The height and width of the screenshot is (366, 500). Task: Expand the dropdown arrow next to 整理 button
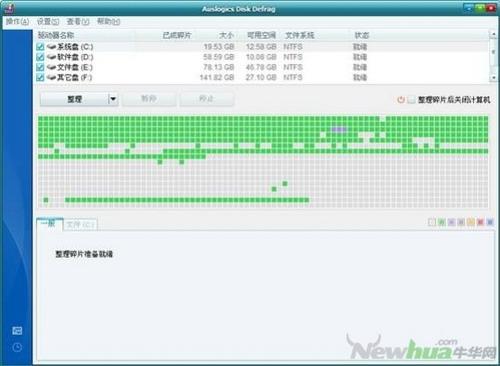point(113,99)
